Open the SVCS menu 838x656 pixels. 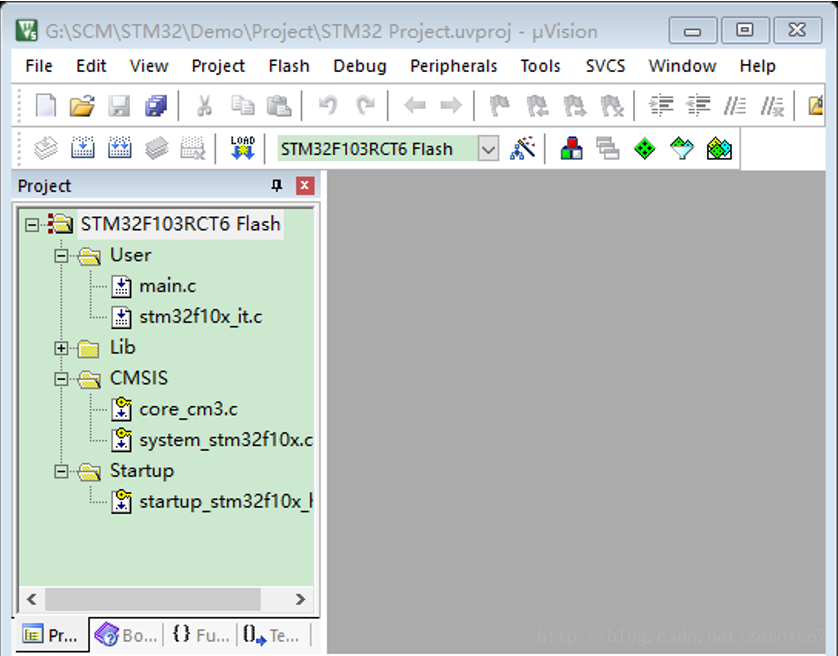point(605,66)
